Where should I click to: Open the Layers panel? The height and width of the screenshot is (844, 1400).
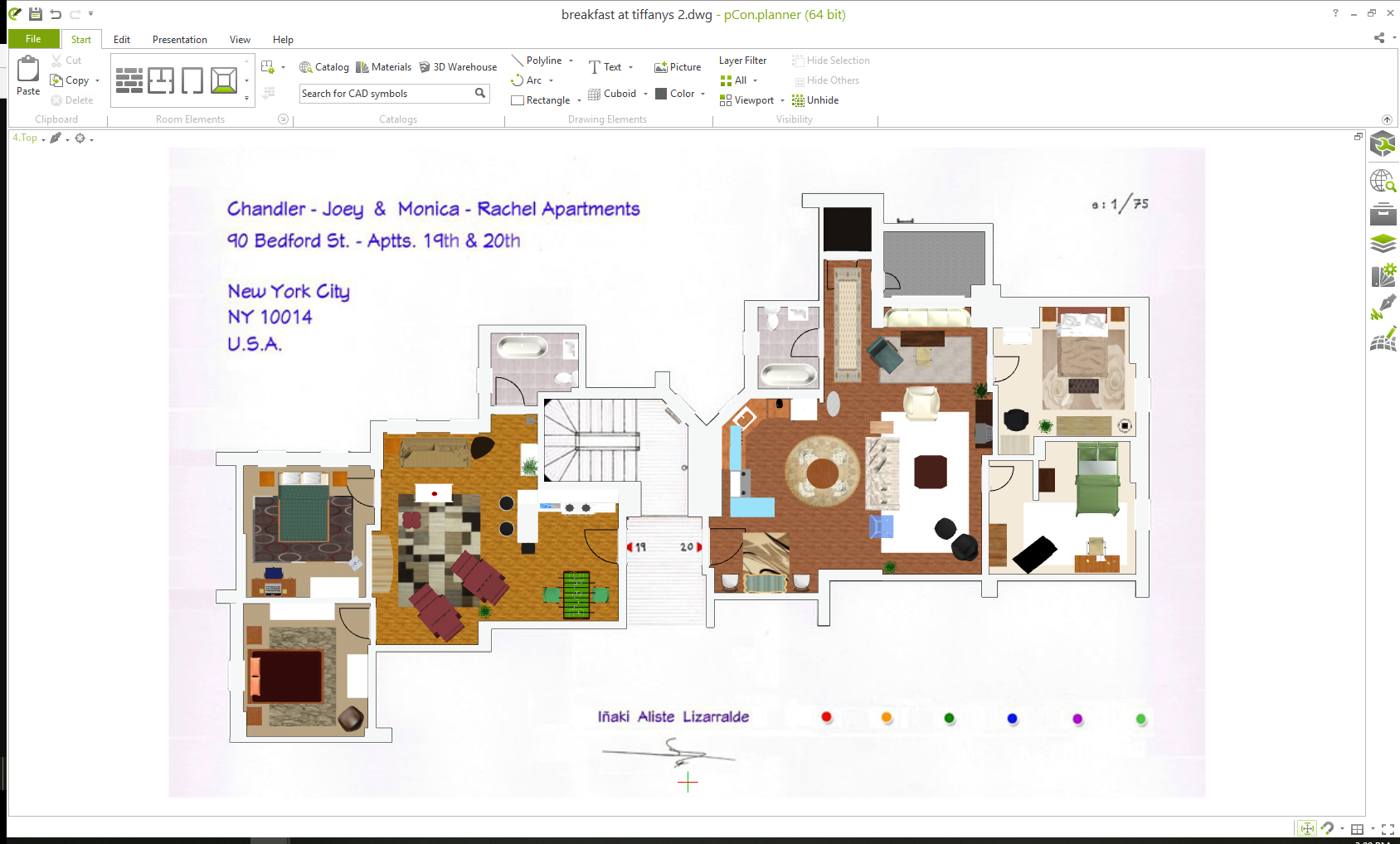[x=1383, y=244]
